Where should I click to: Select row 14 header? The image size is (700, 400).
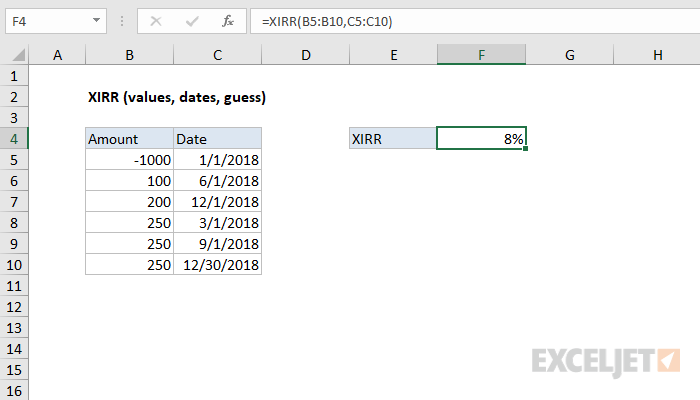coord(14,349)
